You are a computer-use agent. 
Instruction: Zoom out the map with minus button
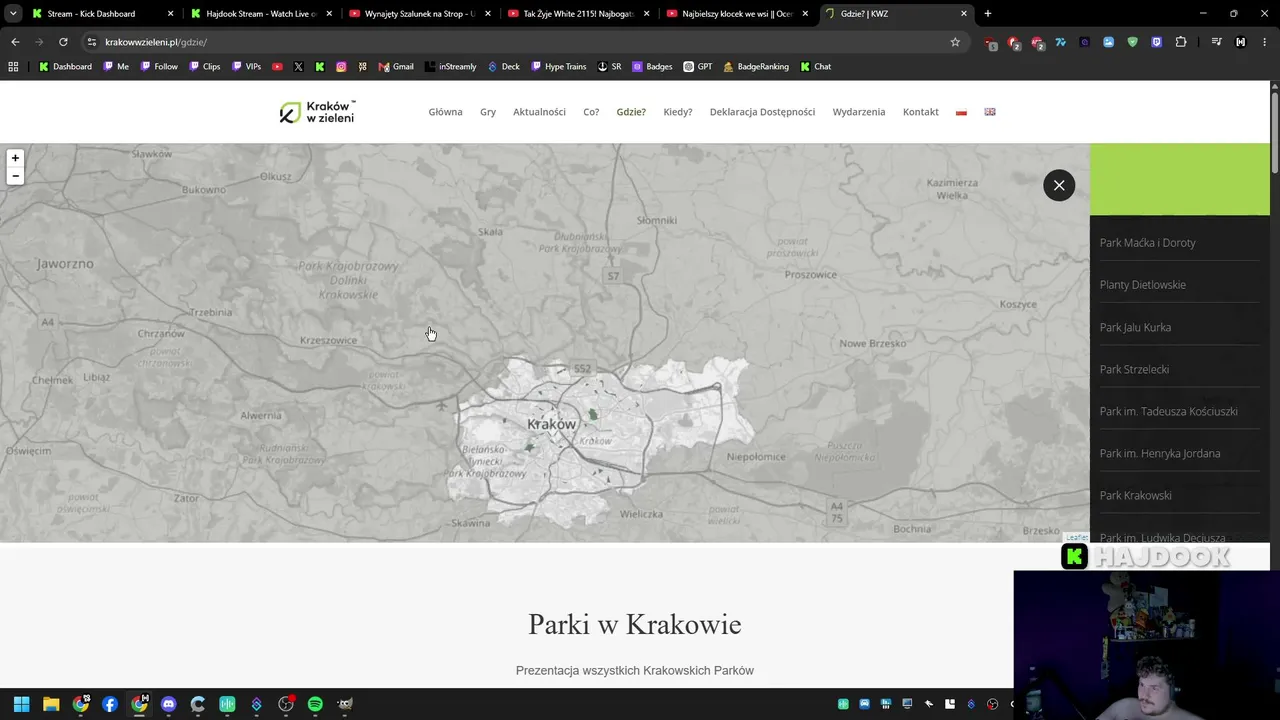(15, 176)
